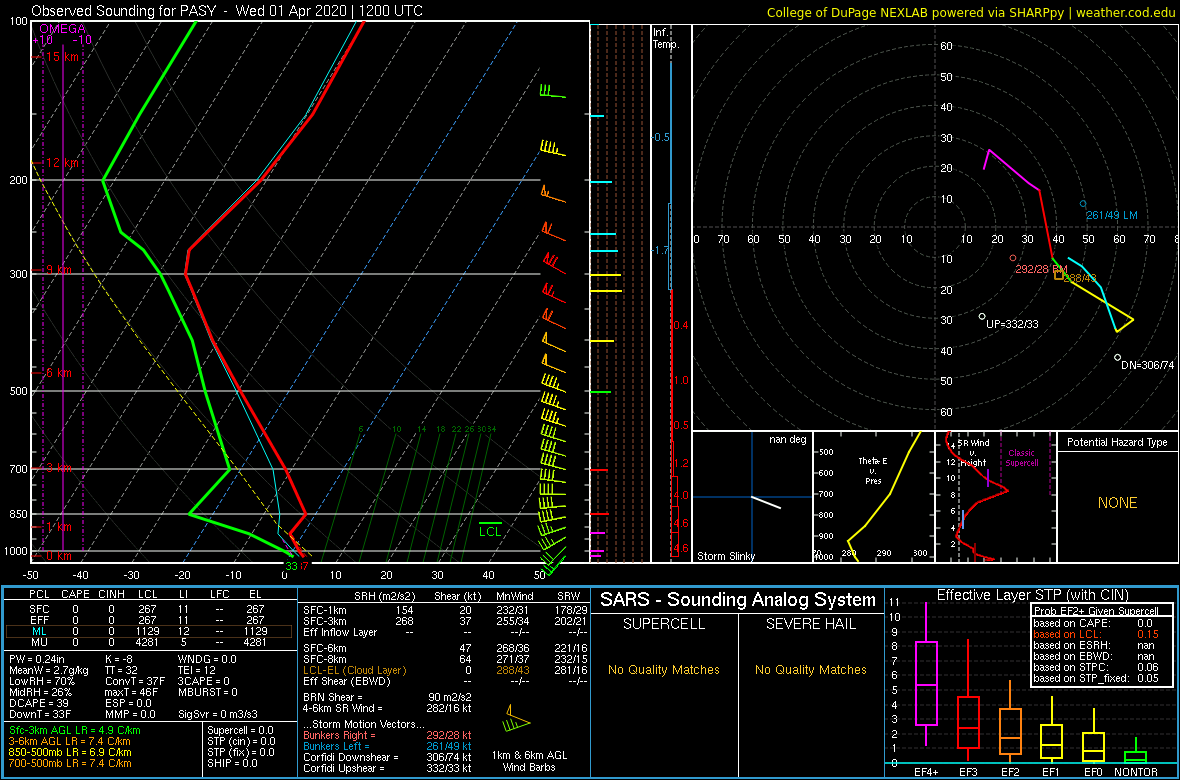Click the SARS - Sounding Analog System heading
1180x780 pixels.
tap(738, 600)
